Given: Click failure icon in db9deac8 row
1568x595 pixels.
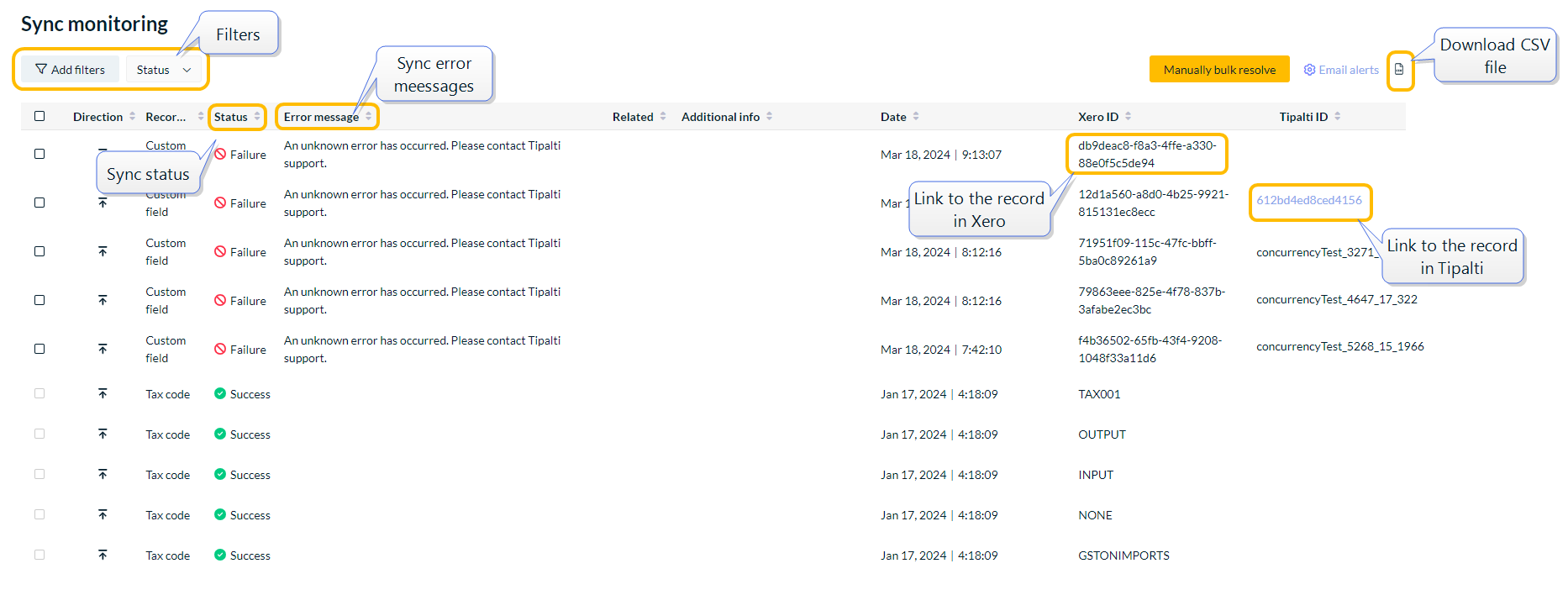Looking at the screenshot, I should point(220,154).
